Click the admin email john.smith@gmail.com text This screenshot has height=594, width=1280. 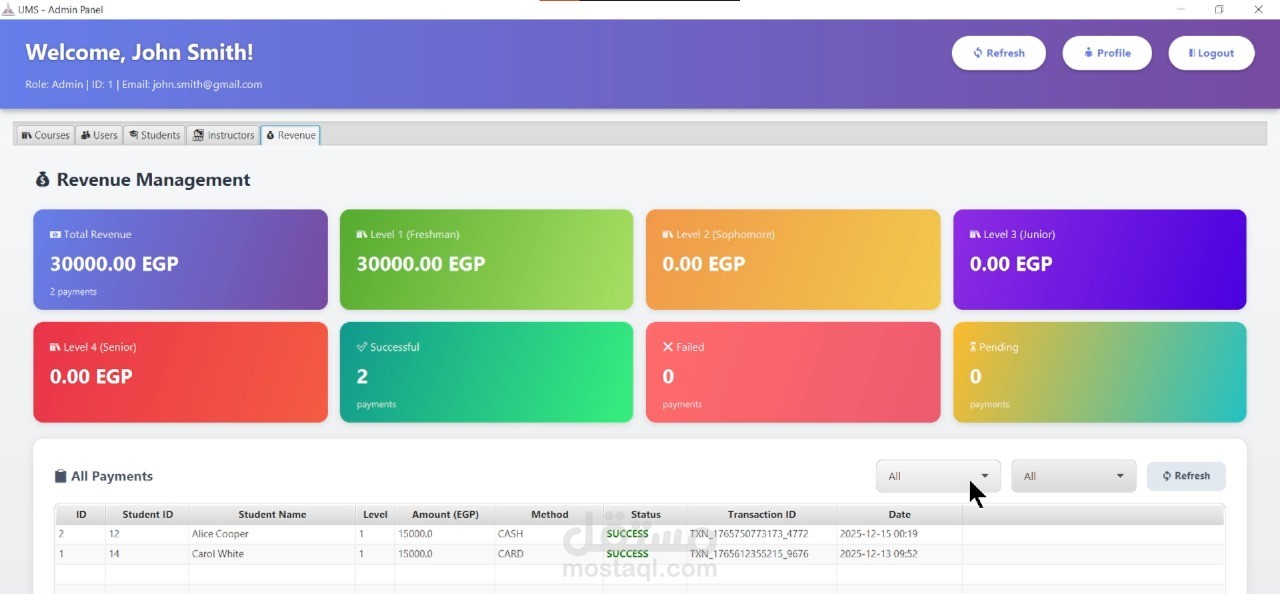[207, 85]
